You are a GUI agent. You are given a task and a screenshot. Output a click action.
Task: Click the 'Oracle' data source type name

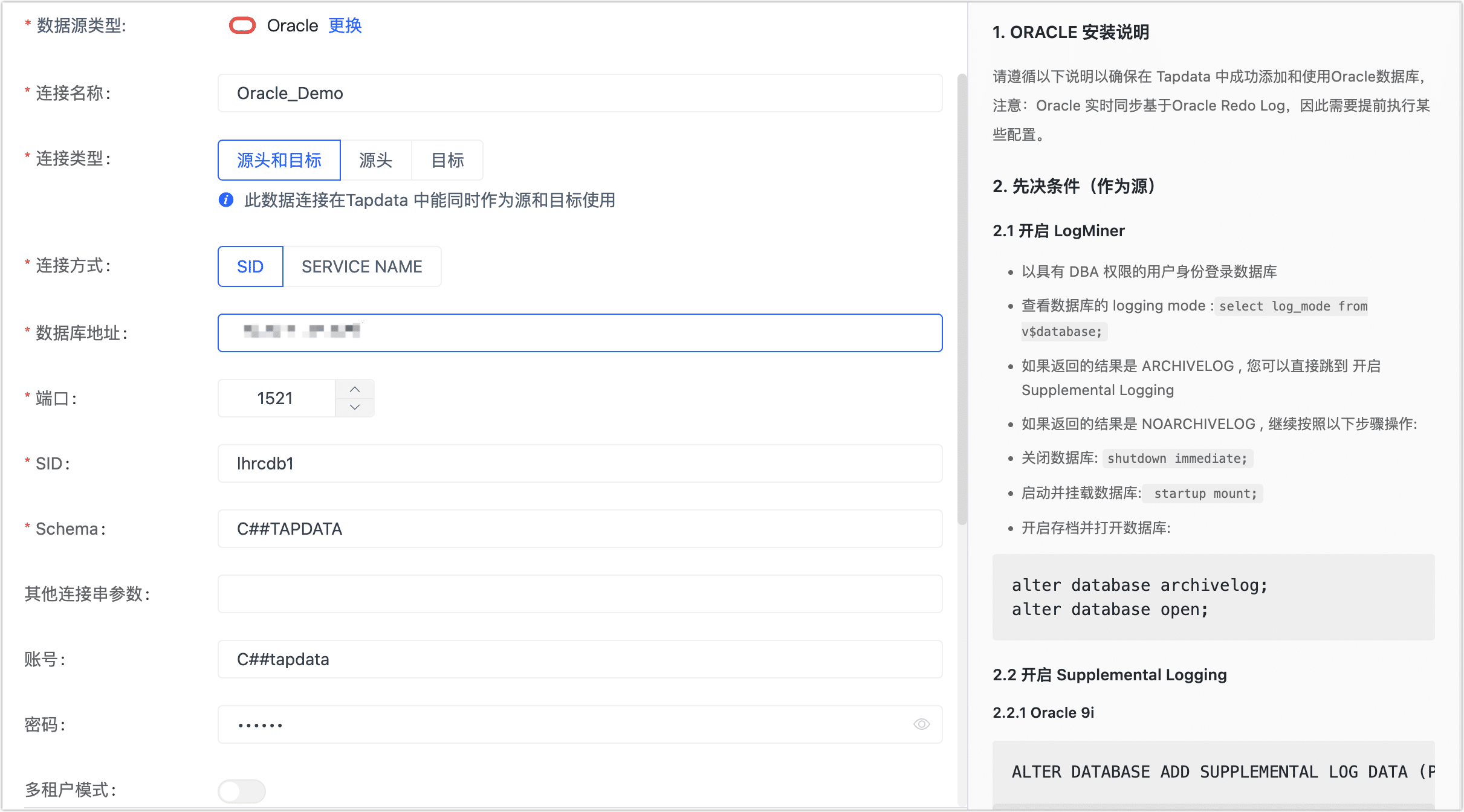(x=293, y=25)
